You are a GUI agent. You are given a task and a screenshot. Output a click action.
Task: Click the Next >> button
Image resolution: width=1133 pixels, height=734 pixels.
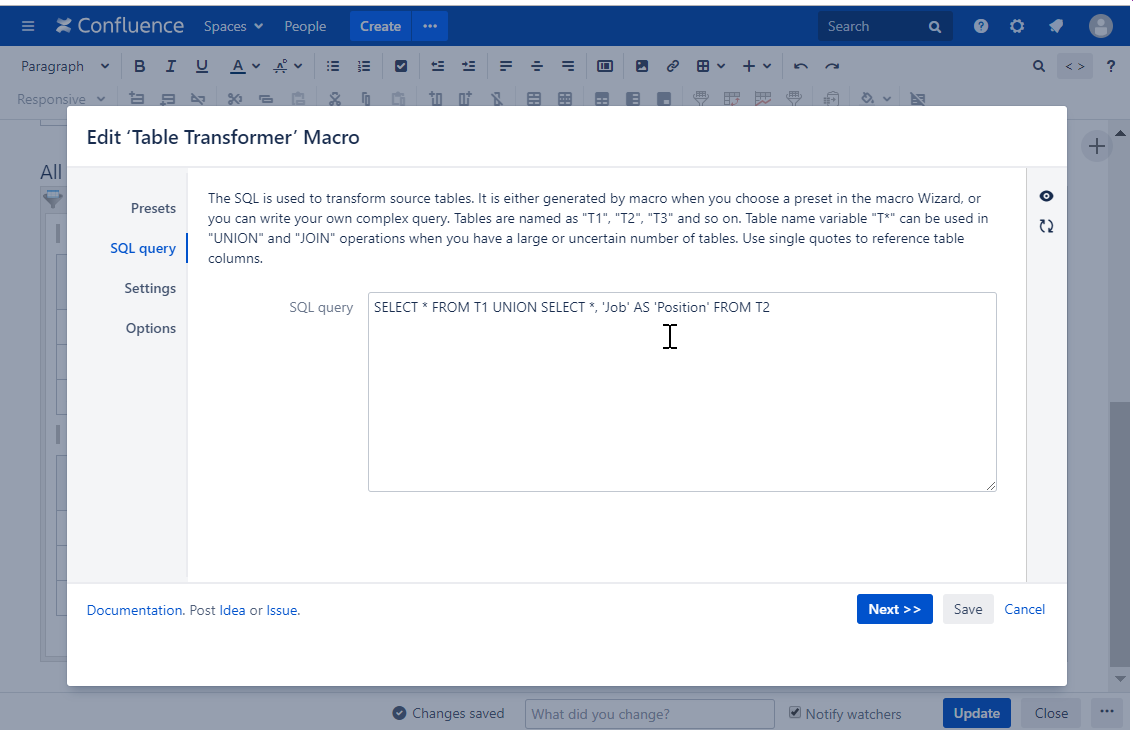pyautogui.click(x=894, y=609)
